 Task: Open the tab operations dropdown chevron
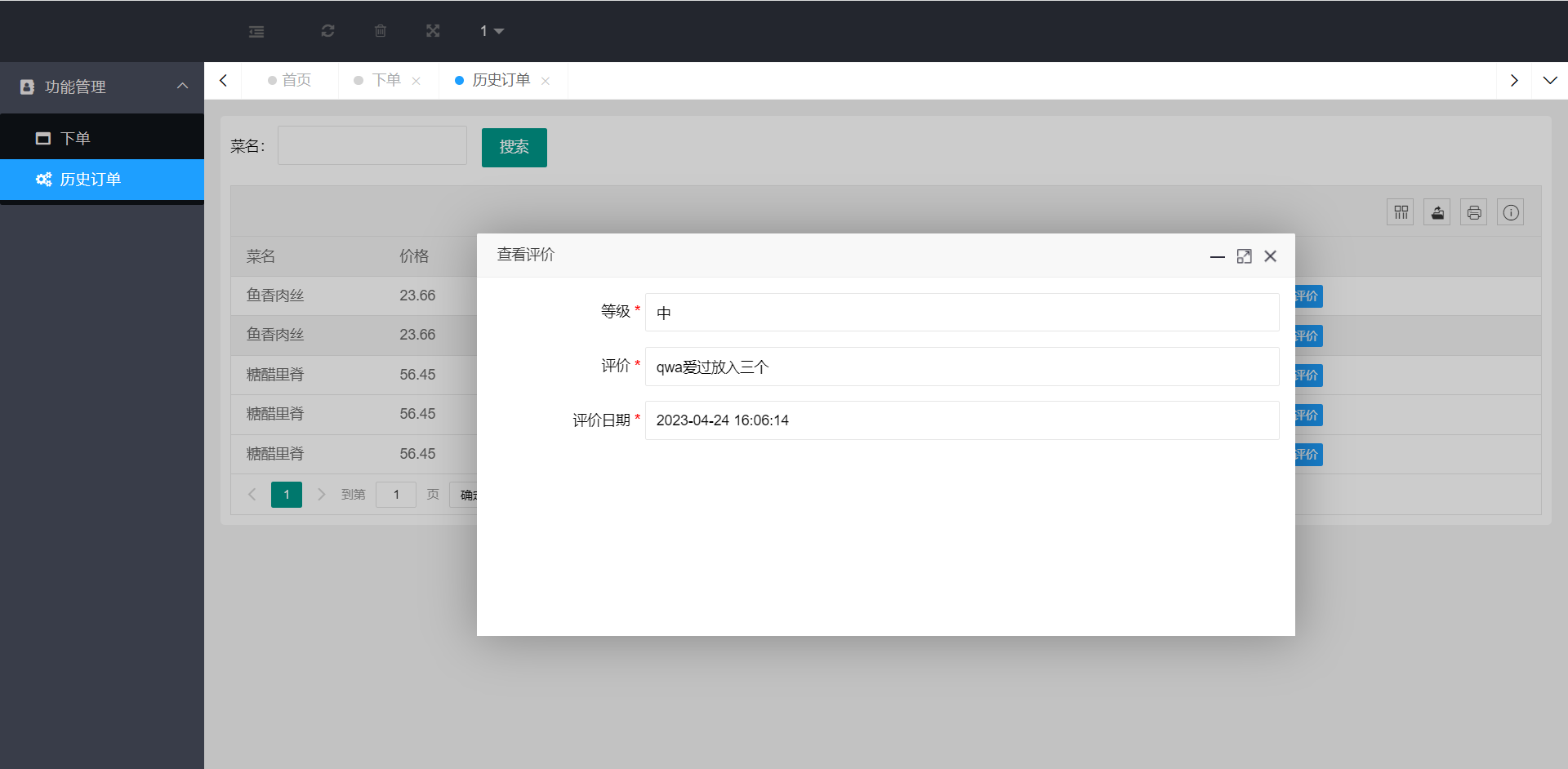click(1549, 80)
